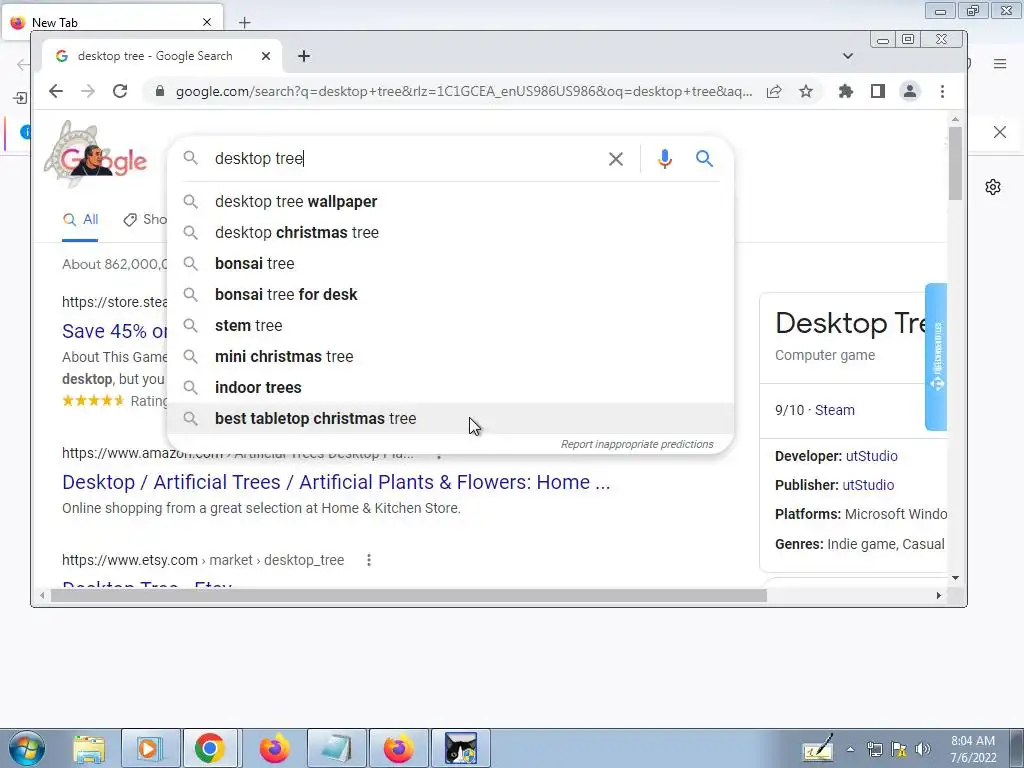View site info via the lock icon

(x=160, y=91)
